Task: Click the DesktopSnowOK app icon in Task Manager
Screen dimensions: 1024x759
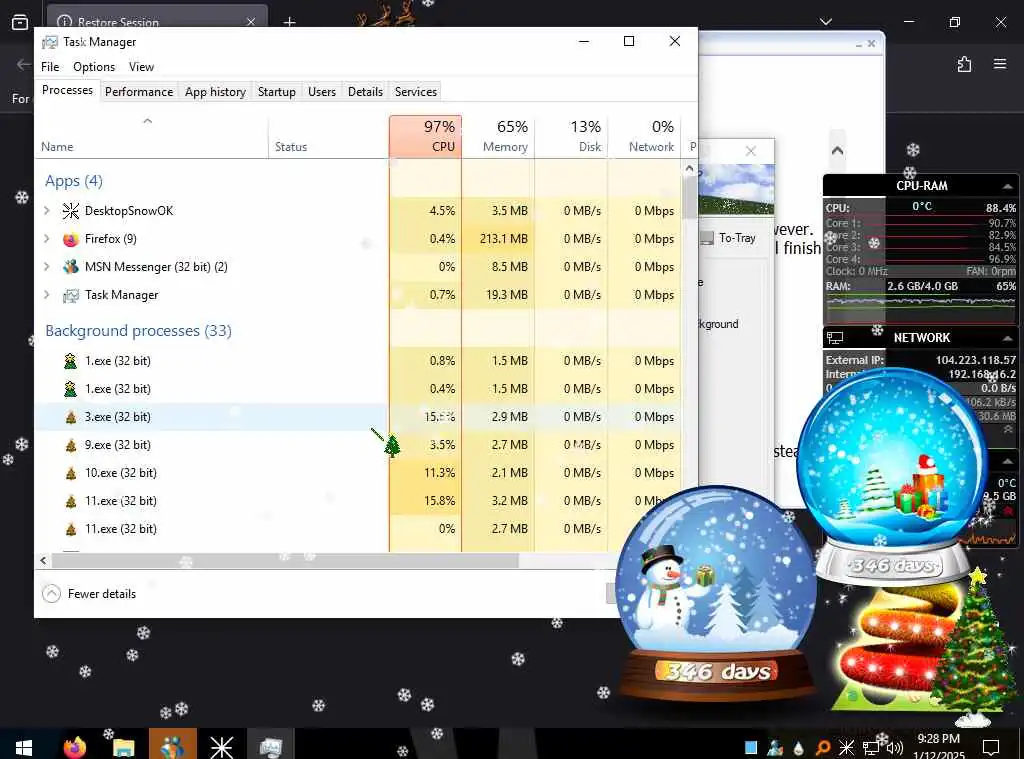Action: [x=71, y=211]
